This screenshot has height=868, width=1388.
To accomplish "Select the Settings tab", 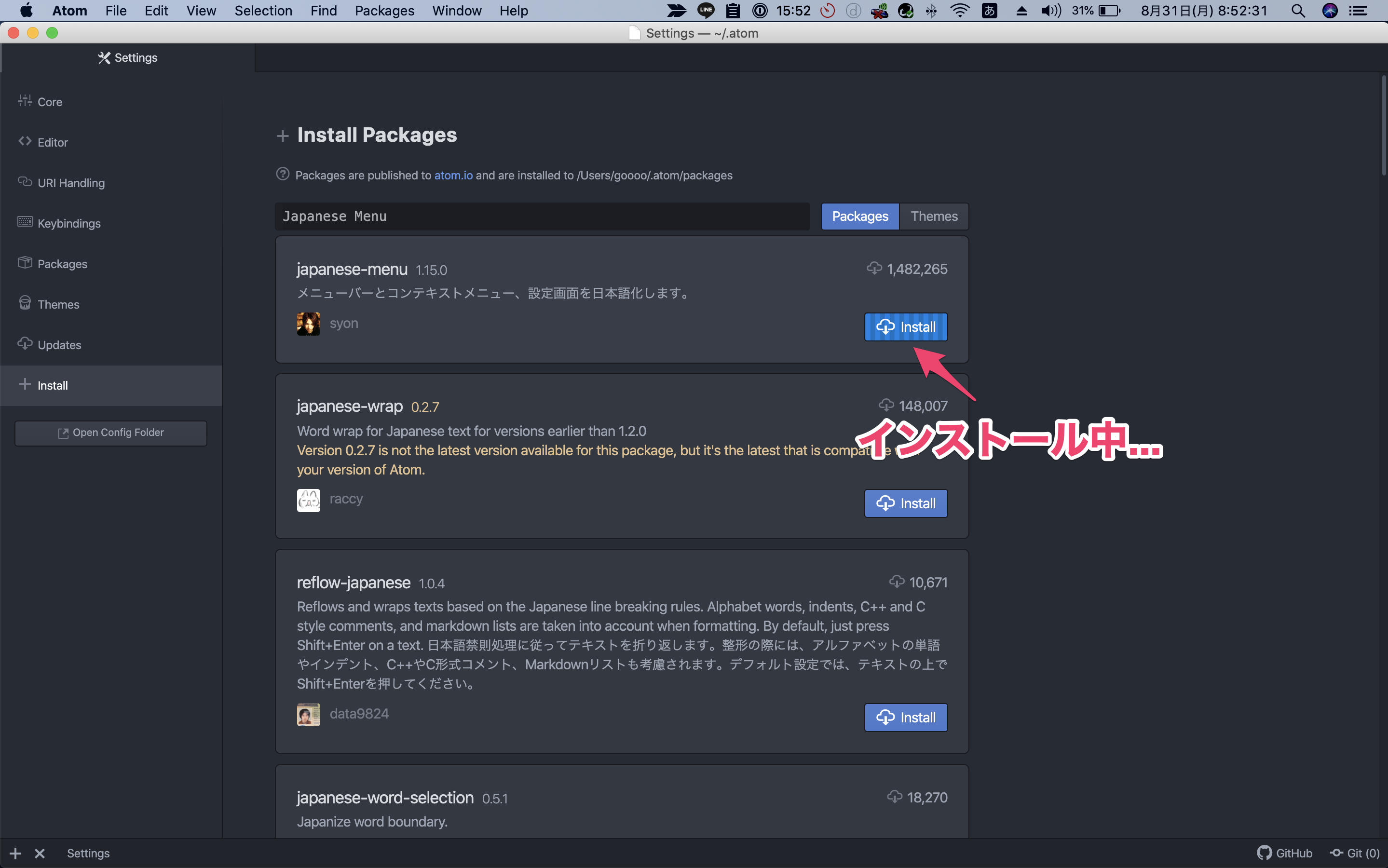I will click(128, 58).
